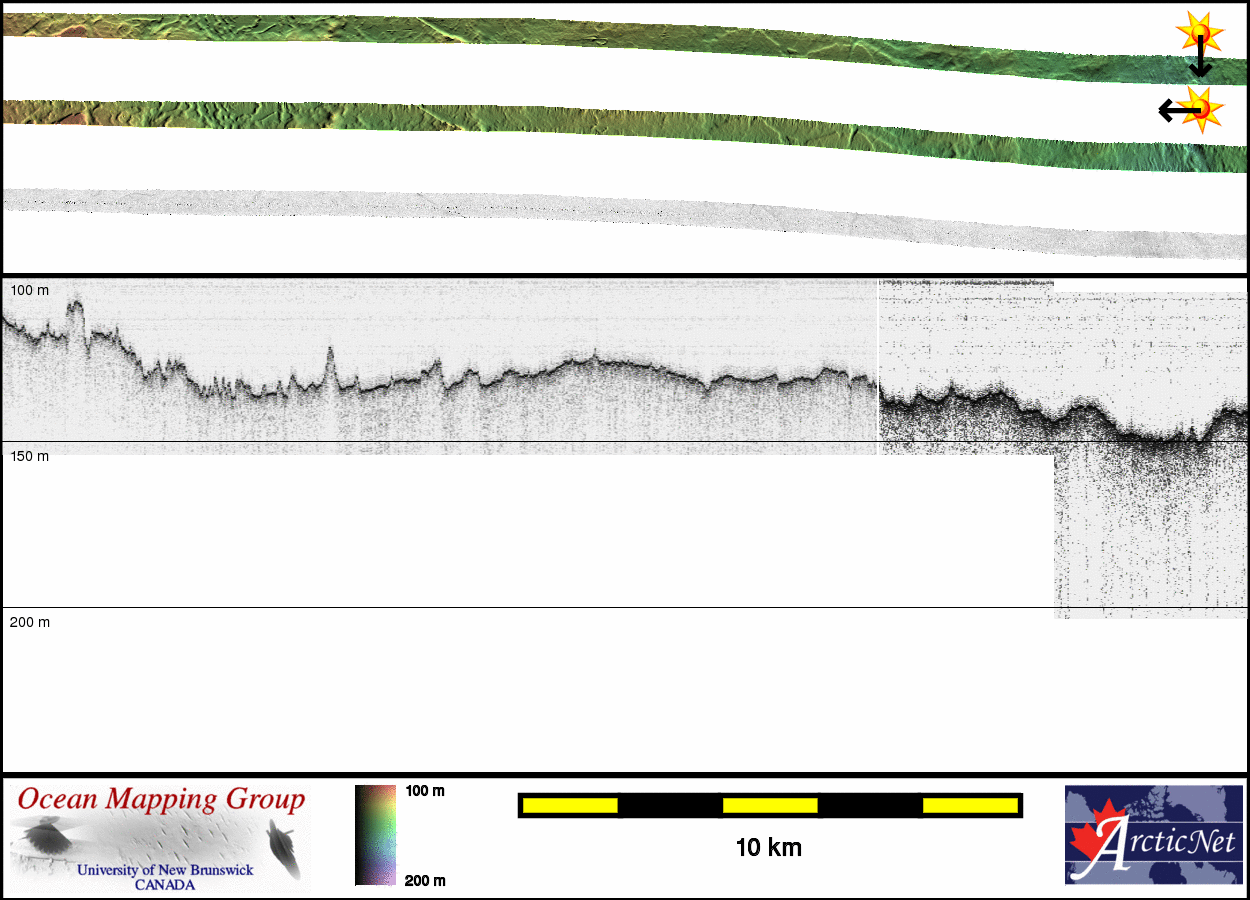Click the leftmost yellow scale bar segment

point(570,805)
